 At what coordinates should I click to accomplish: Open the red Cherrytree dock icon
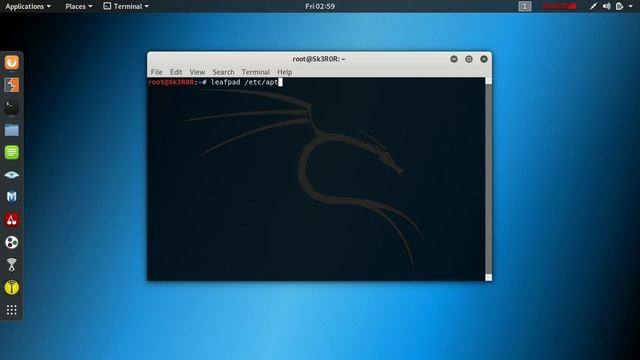11,220
